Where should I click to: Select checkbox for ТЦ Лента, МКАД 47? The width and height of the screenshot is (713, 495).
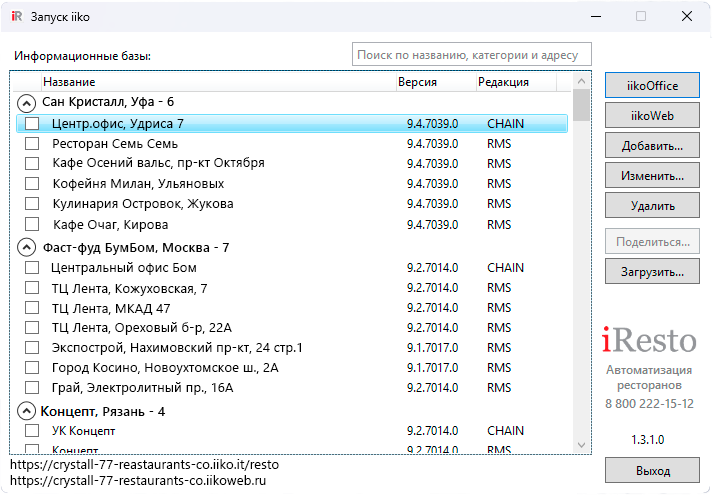tap(32, 308)
